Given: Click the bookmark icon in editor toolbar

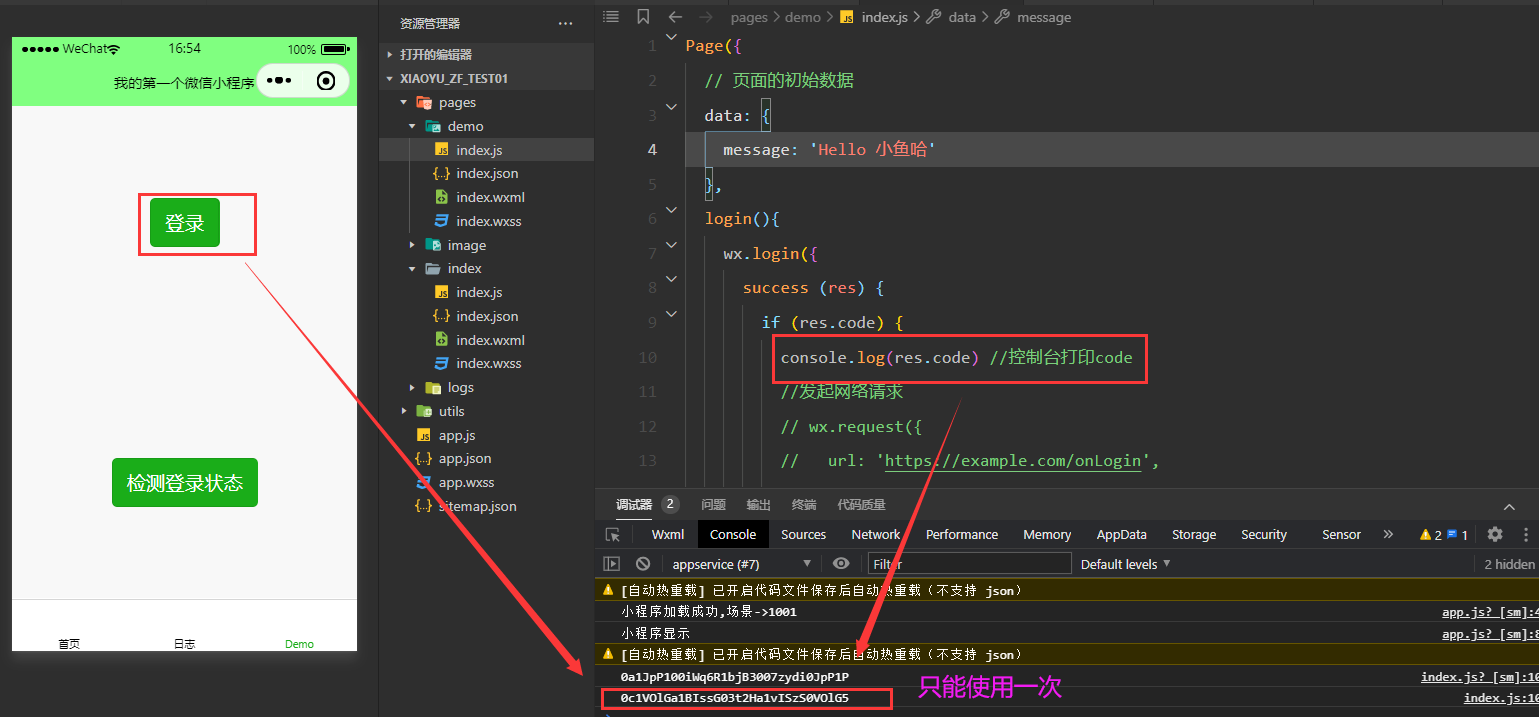Looking at the screenshot, I should [643, 17].
